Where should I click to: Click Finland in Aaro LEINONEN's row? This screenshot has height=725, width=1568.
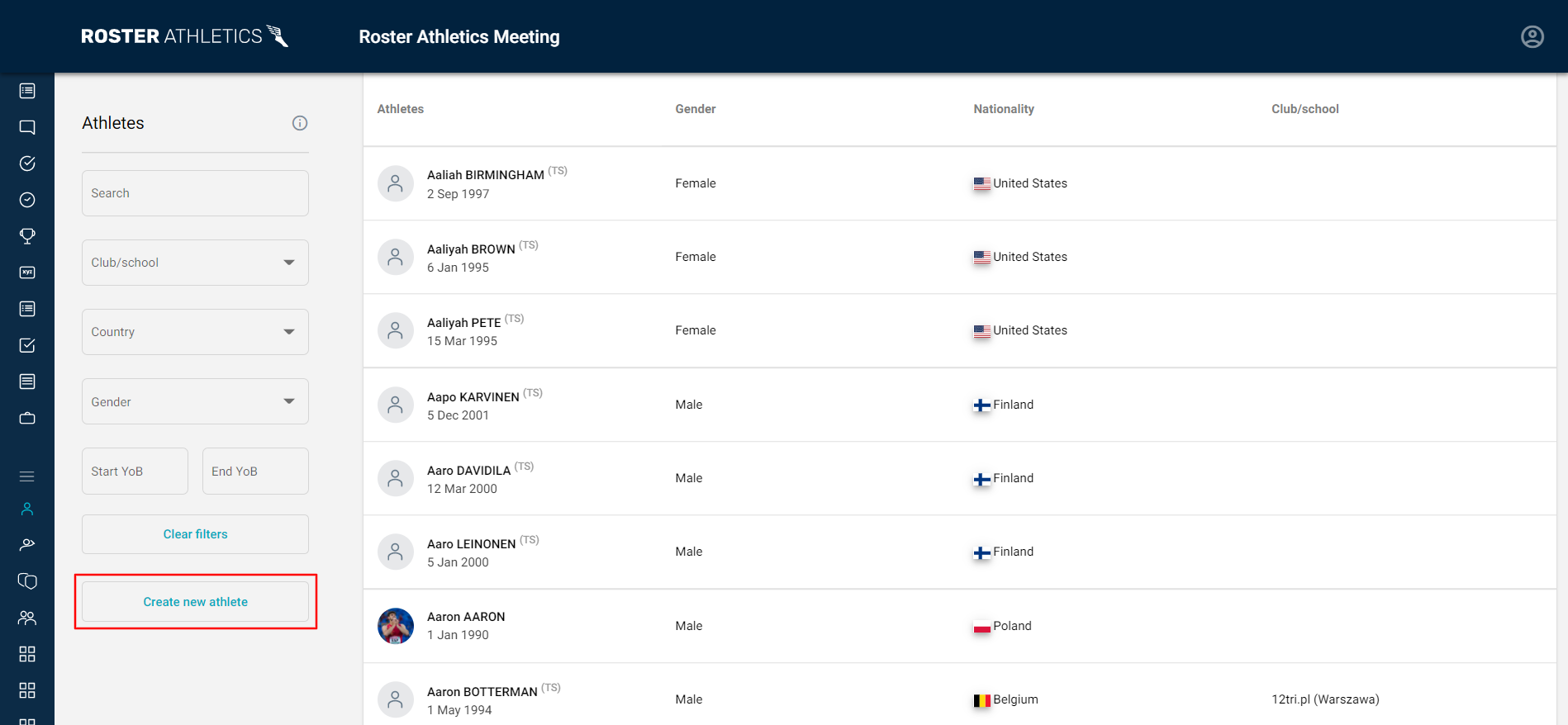(x=1013, y=552)
